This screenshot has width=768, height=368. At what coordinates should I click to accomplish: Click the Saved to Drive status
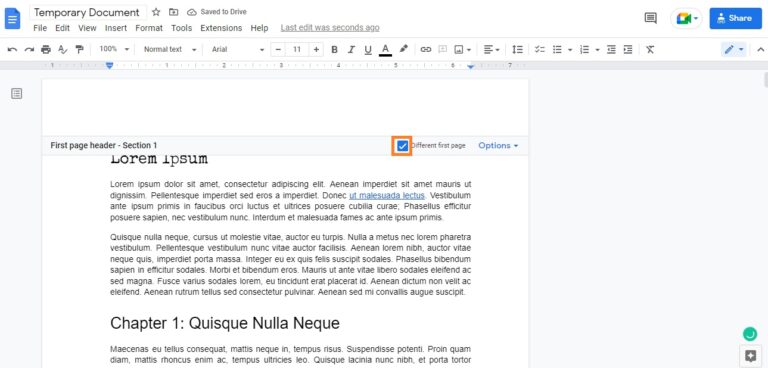(x=217, y=12)
